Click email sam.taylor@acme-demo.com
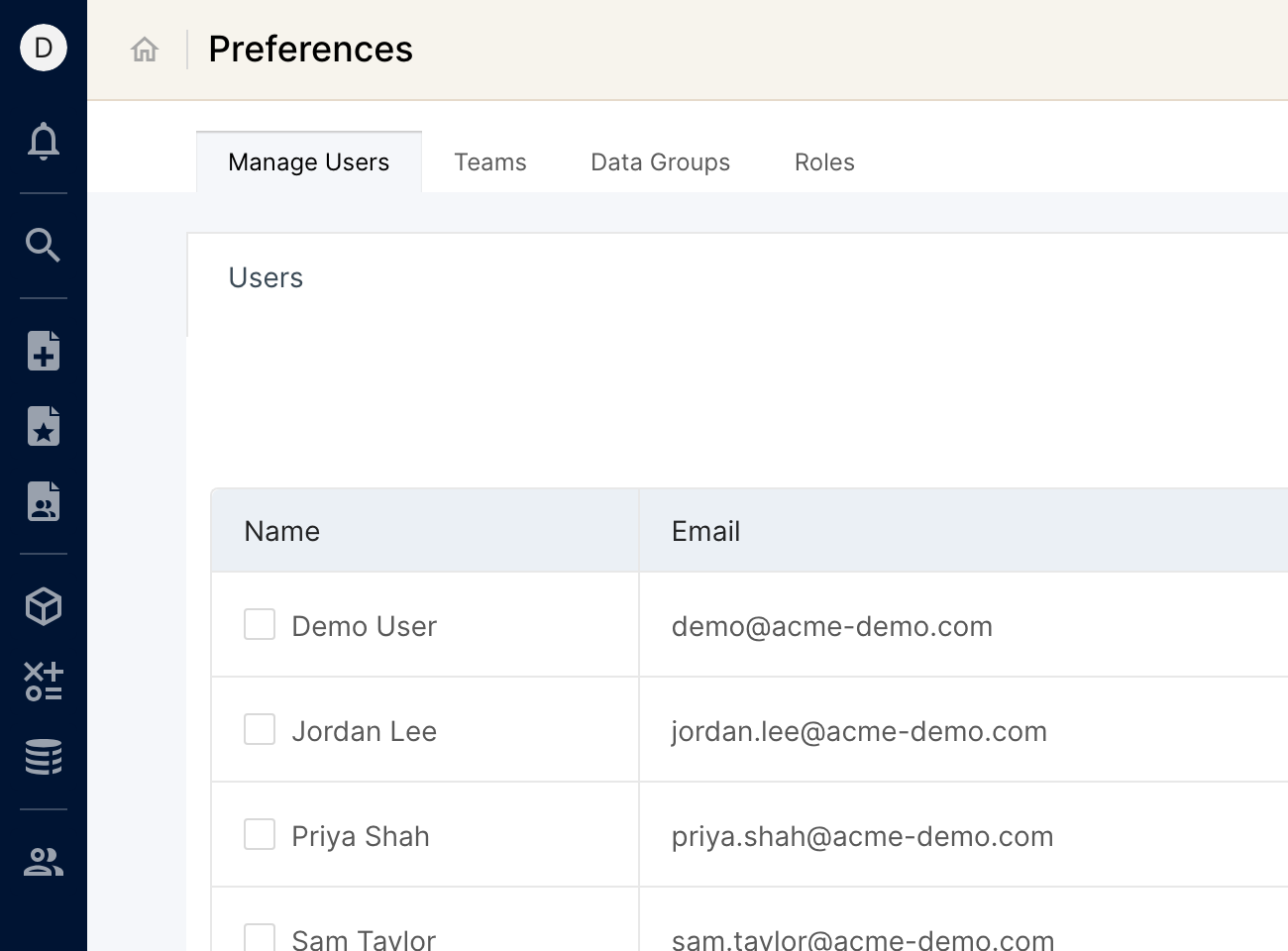This screenshot has width=1288, height=951. 863,939
